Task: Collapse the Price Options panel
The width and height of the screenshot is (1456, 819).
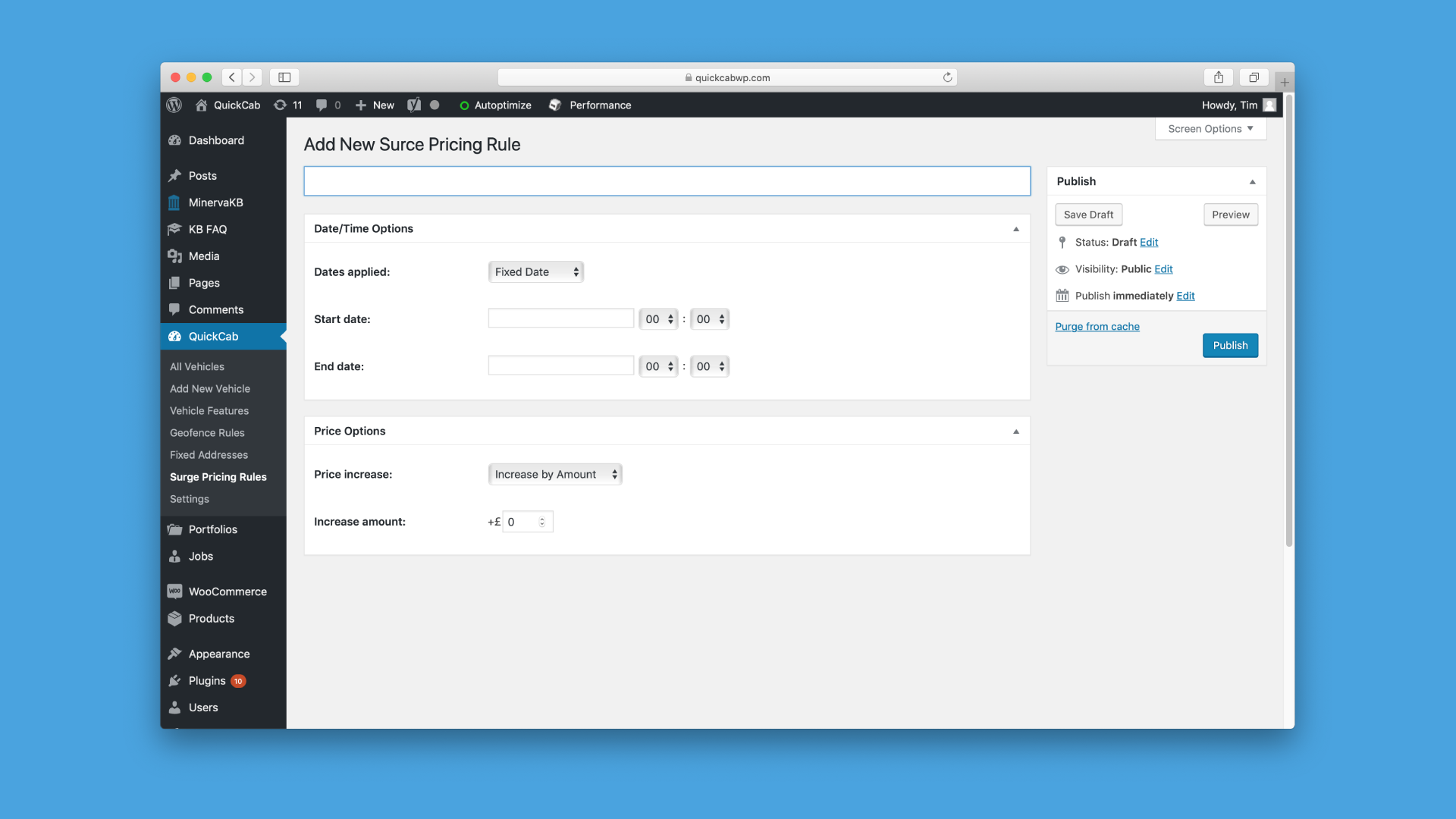Action: pos(1016,431)
